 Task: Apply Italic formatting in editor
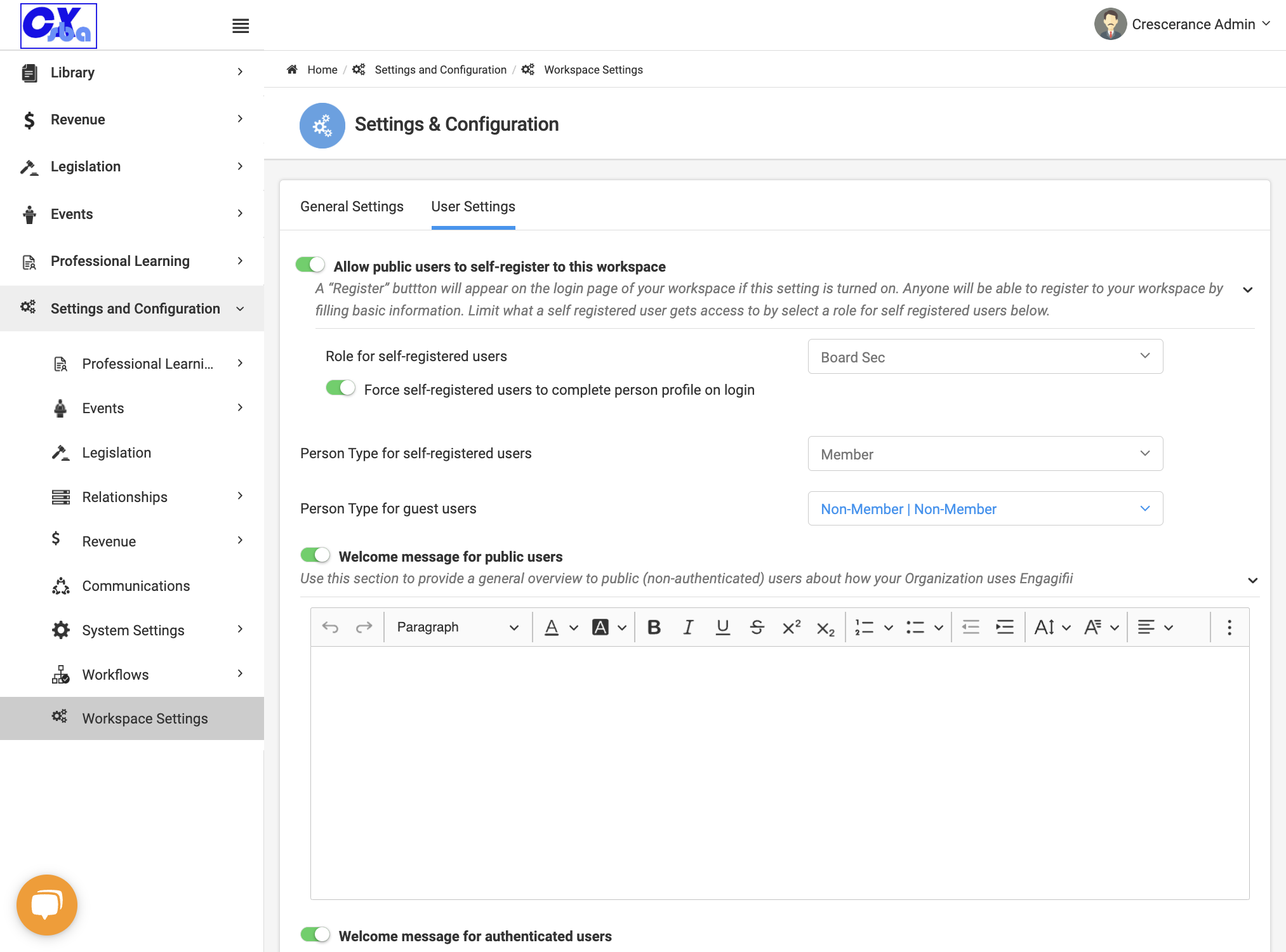pos(688,627)
